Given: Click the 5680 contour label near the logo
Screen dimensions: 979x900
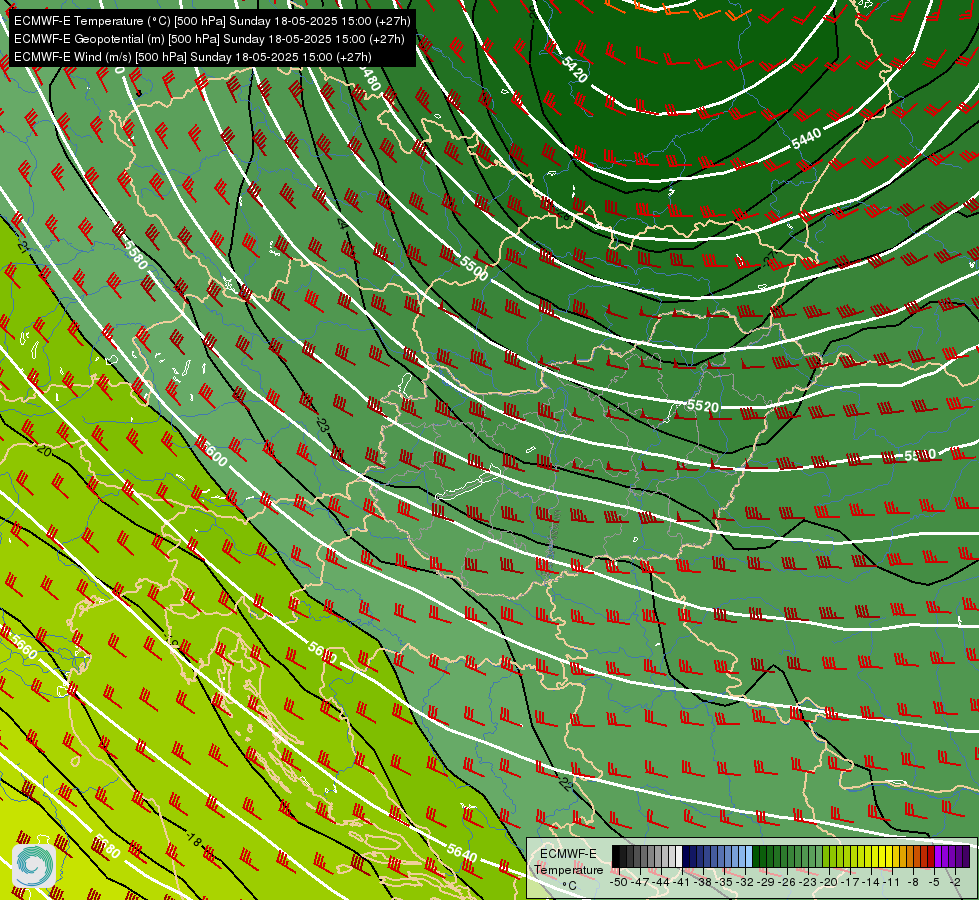Looking at the screenshot, I should [106, 847].
